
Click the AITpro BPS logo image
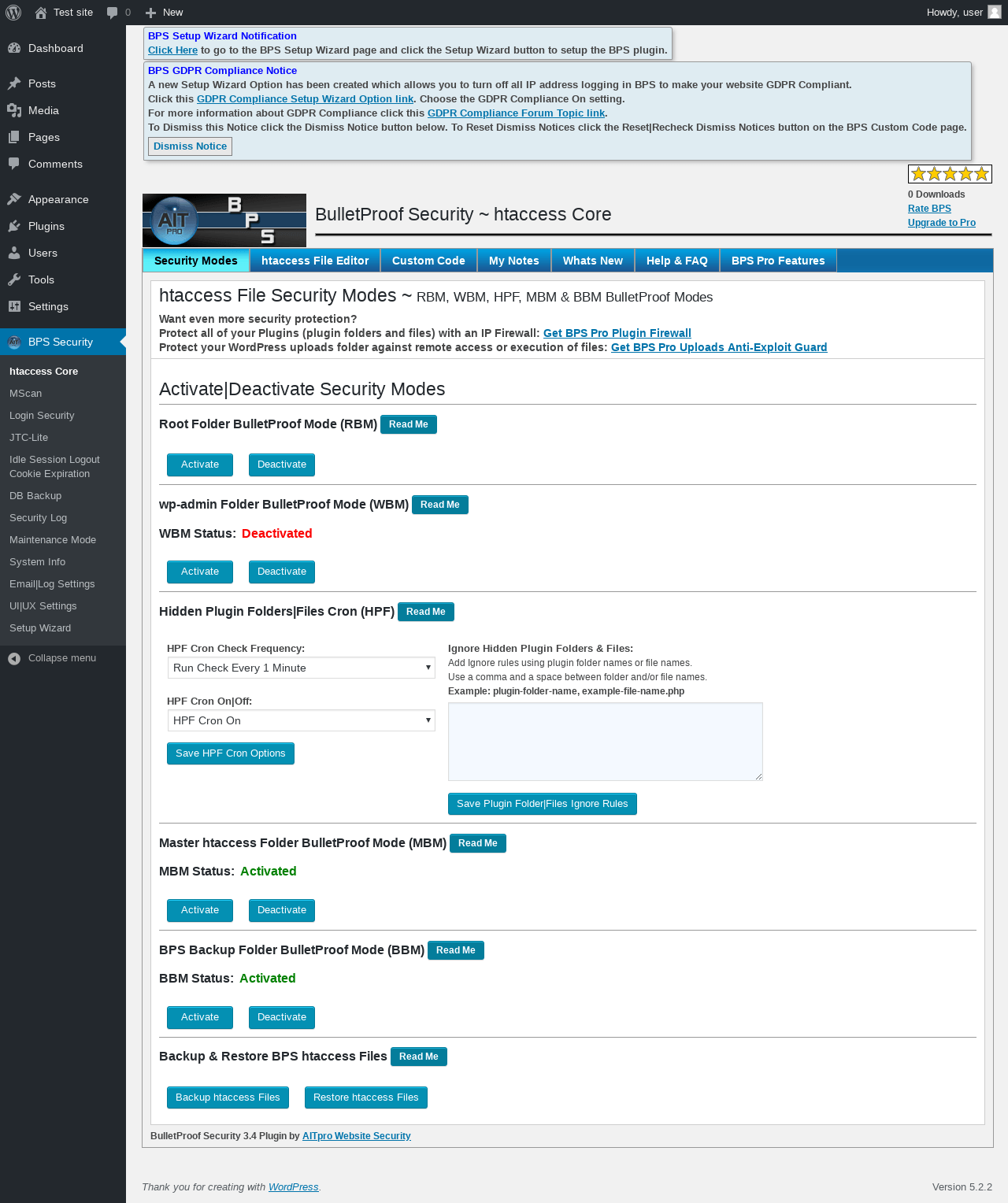click(x=224, y=220)
